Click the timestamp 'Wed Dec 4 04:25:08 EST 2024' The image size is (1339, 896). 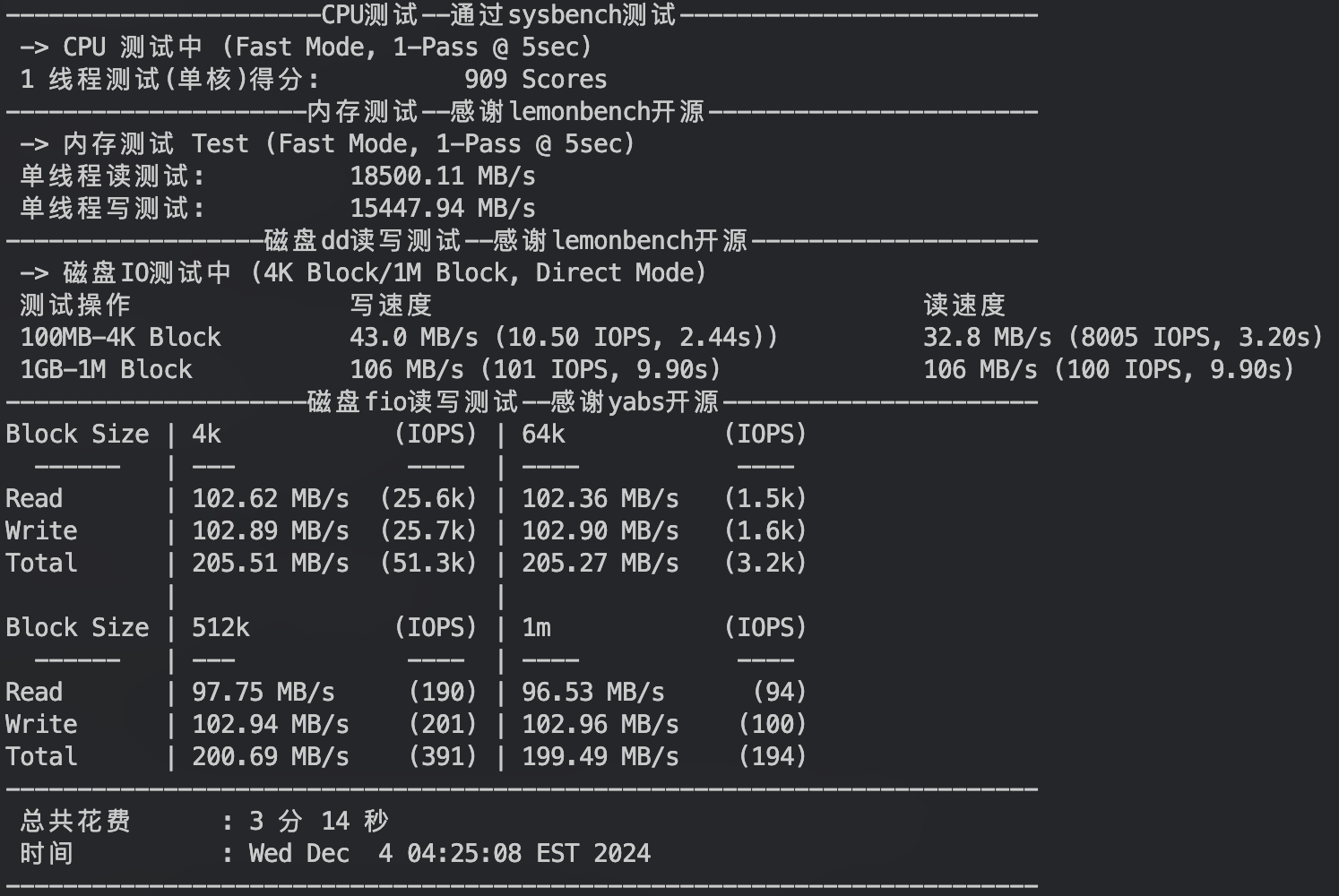tap(449, 854)
